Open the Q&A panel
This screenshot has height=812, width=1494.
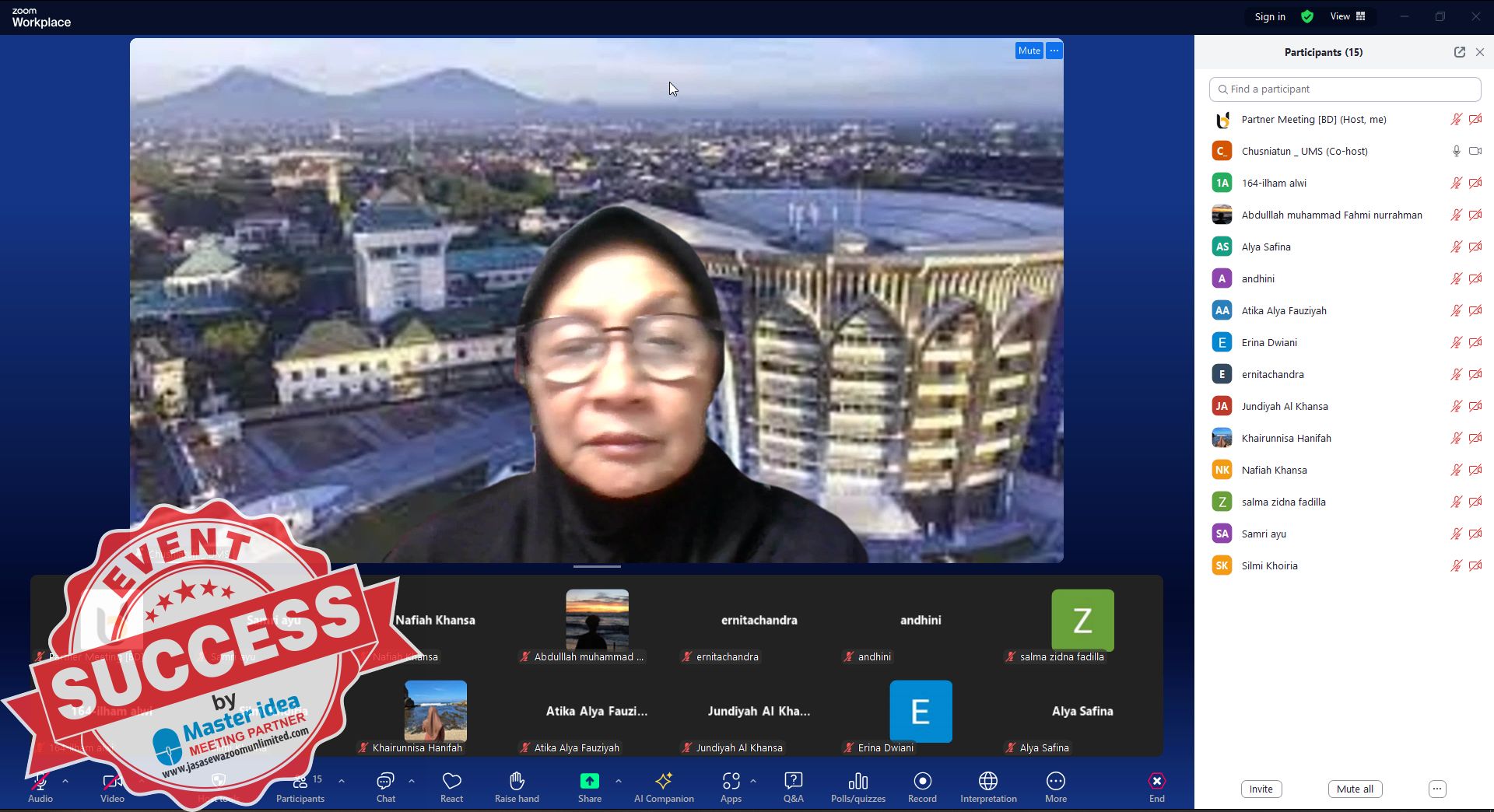click(793, 782)
